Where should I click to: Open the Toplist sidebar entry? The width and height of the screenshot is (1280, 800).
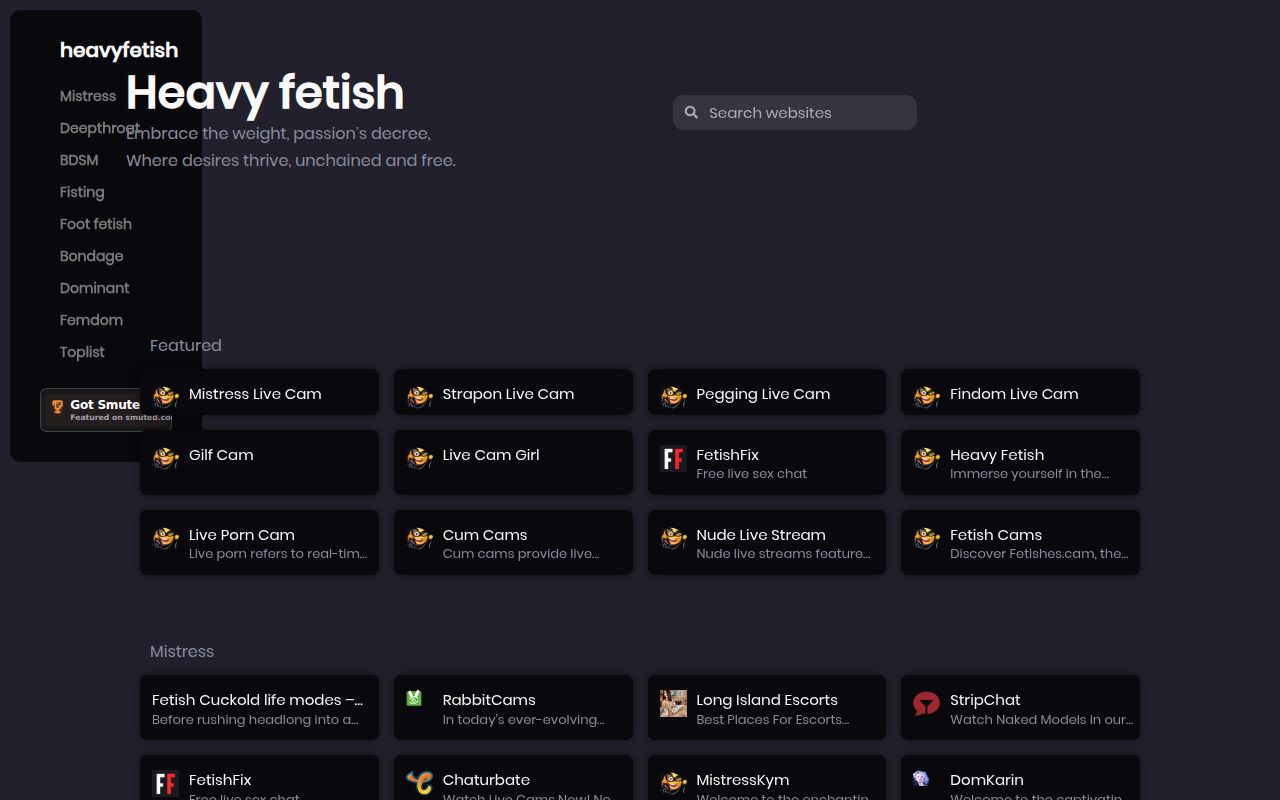[82, 352]
